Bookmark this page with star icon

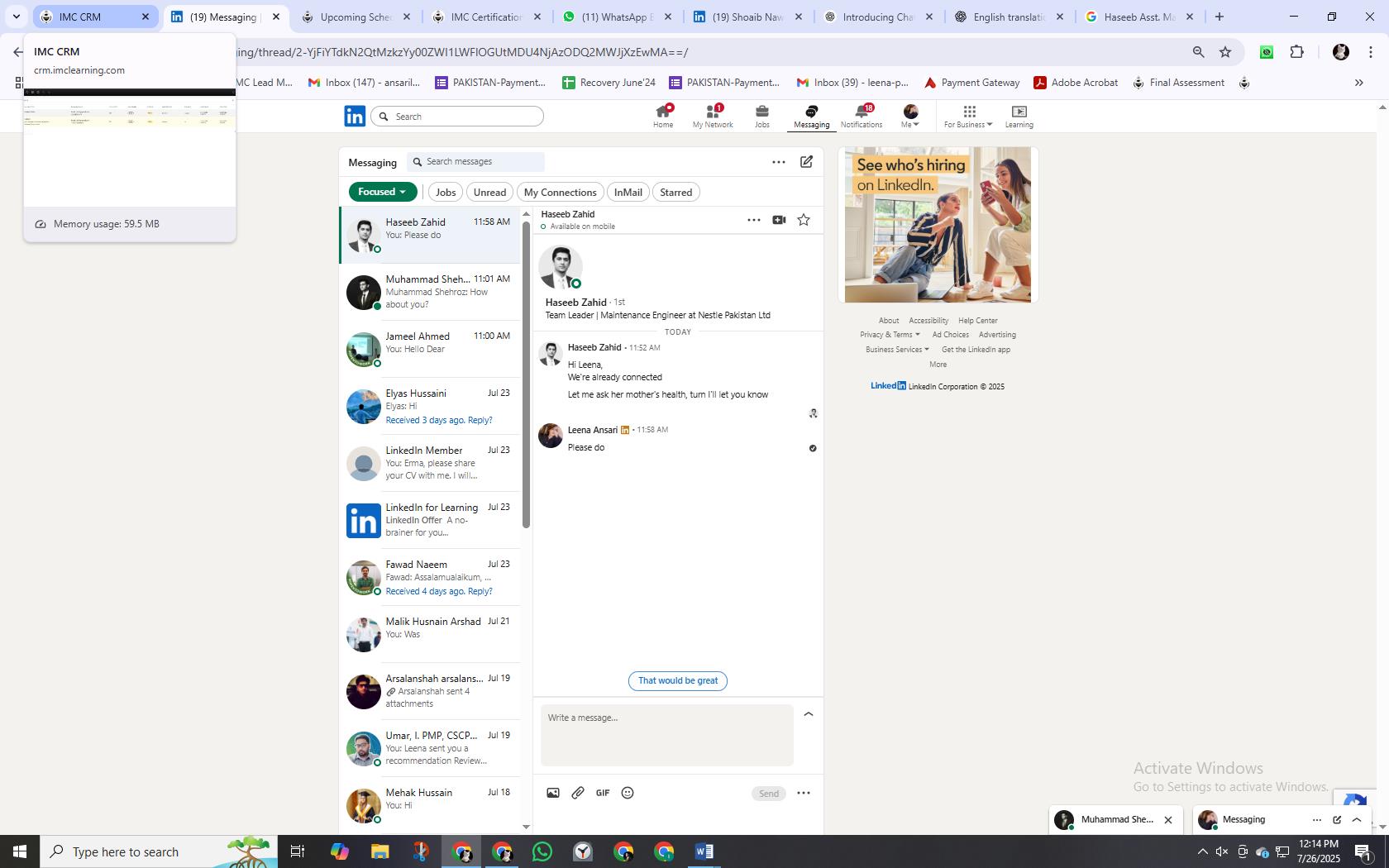pyautogui.click(x=1225, y=52)
